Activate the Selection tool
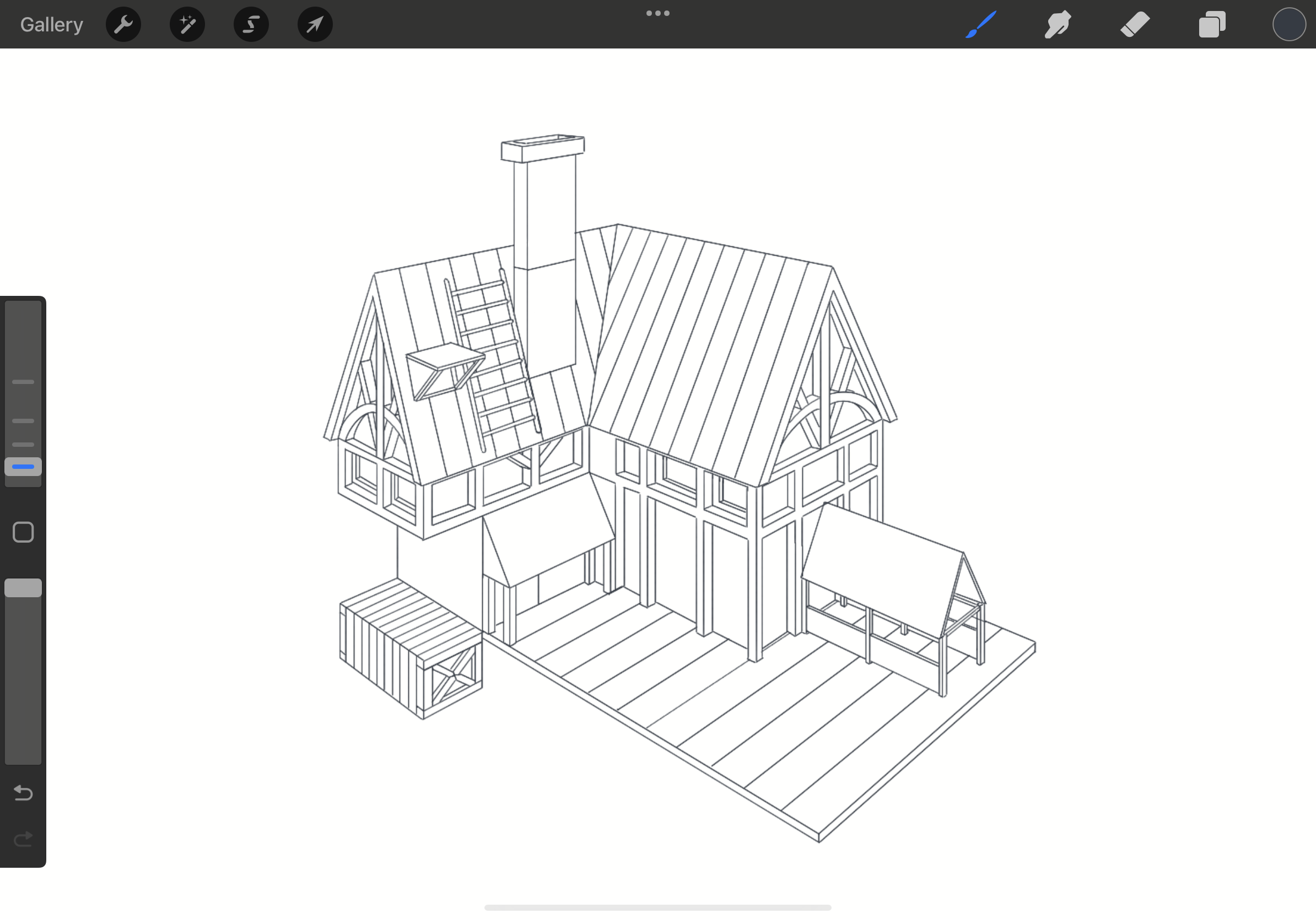The height and width of the screenshot is (919, 1316). (x=251, y=25)
